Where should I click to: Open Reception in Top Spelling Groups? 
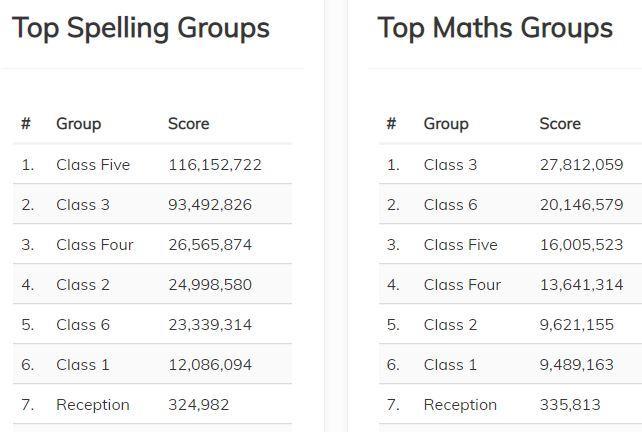[x=93, y=405]
